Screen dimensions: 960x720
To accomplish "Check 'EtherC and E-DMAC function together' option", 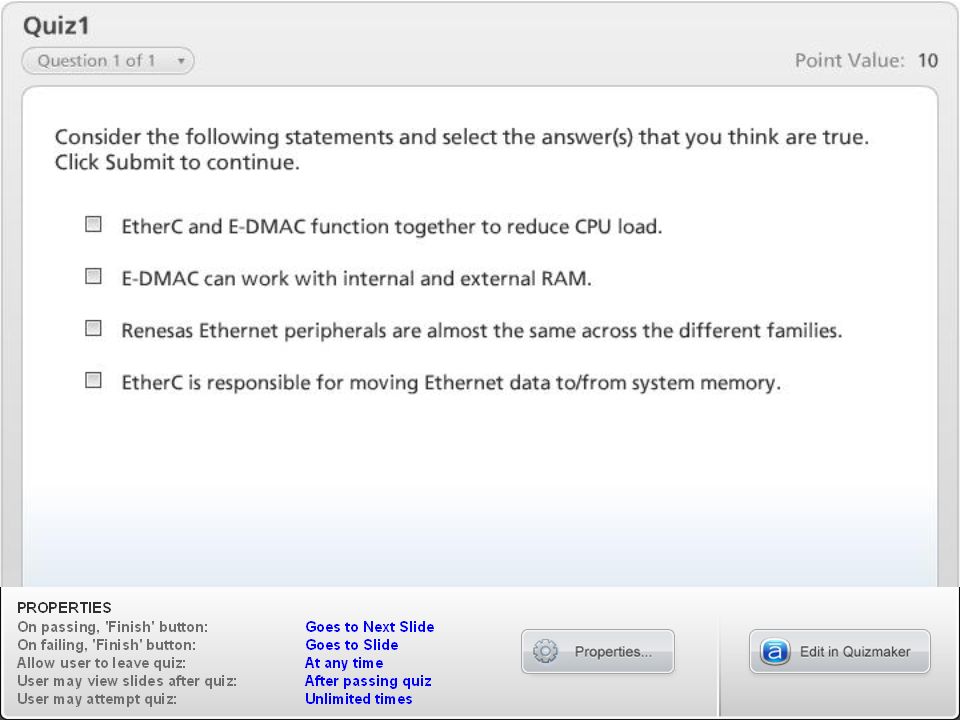I will pyautogui.click(x=93, y=224).
